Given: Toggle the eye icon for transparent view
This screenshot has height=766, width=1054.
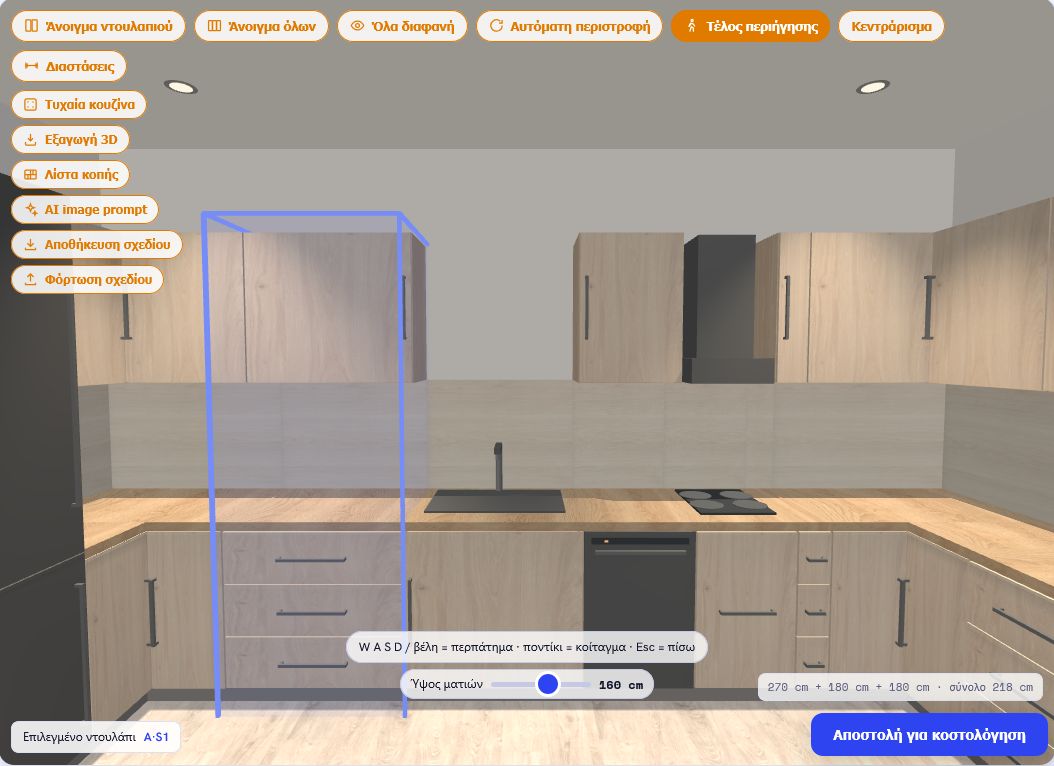Looking at the screenshot, I should 358,26.
